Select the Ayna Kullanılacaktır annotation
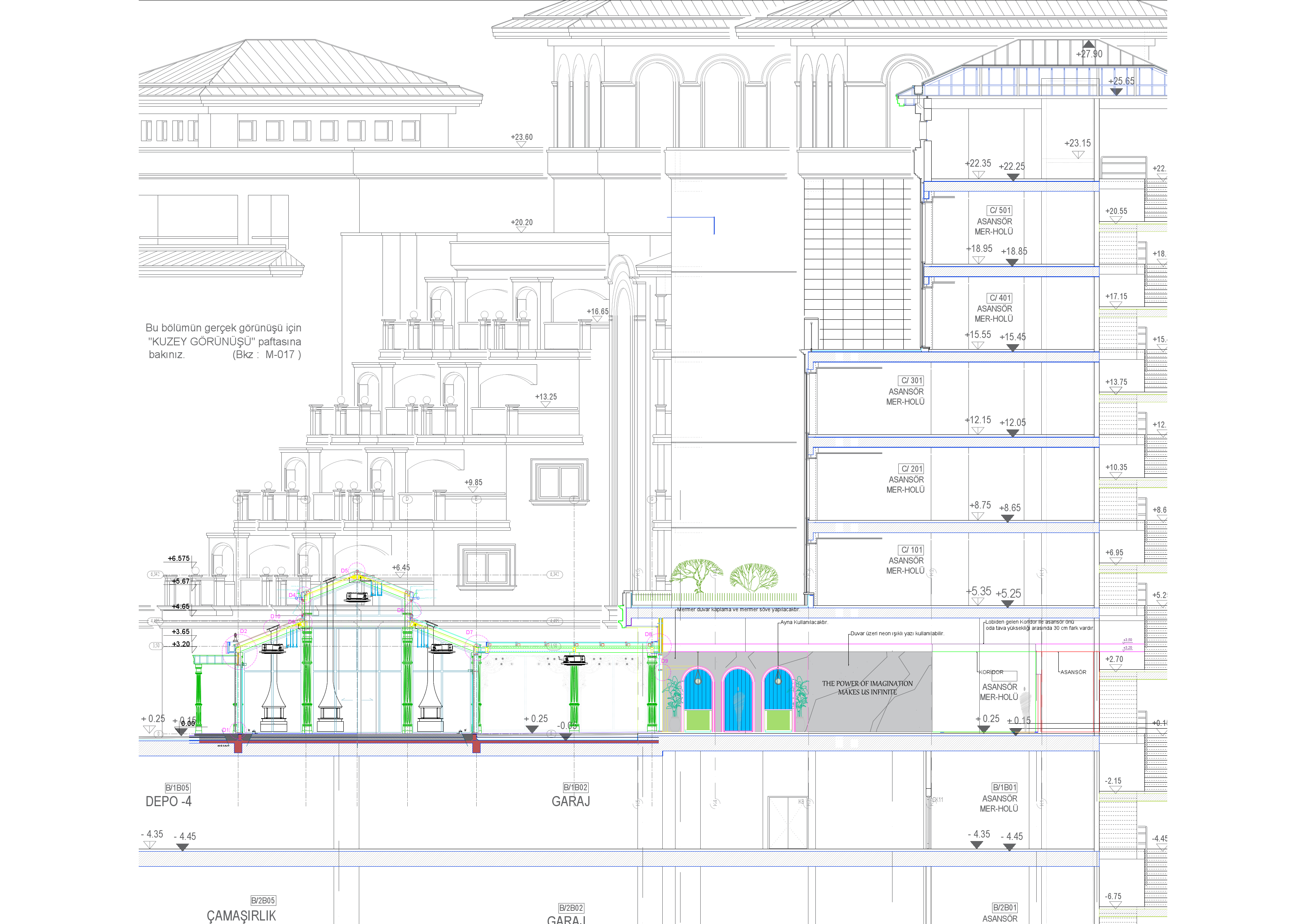This screenshot has width=1306, height=924. [804, 622]
